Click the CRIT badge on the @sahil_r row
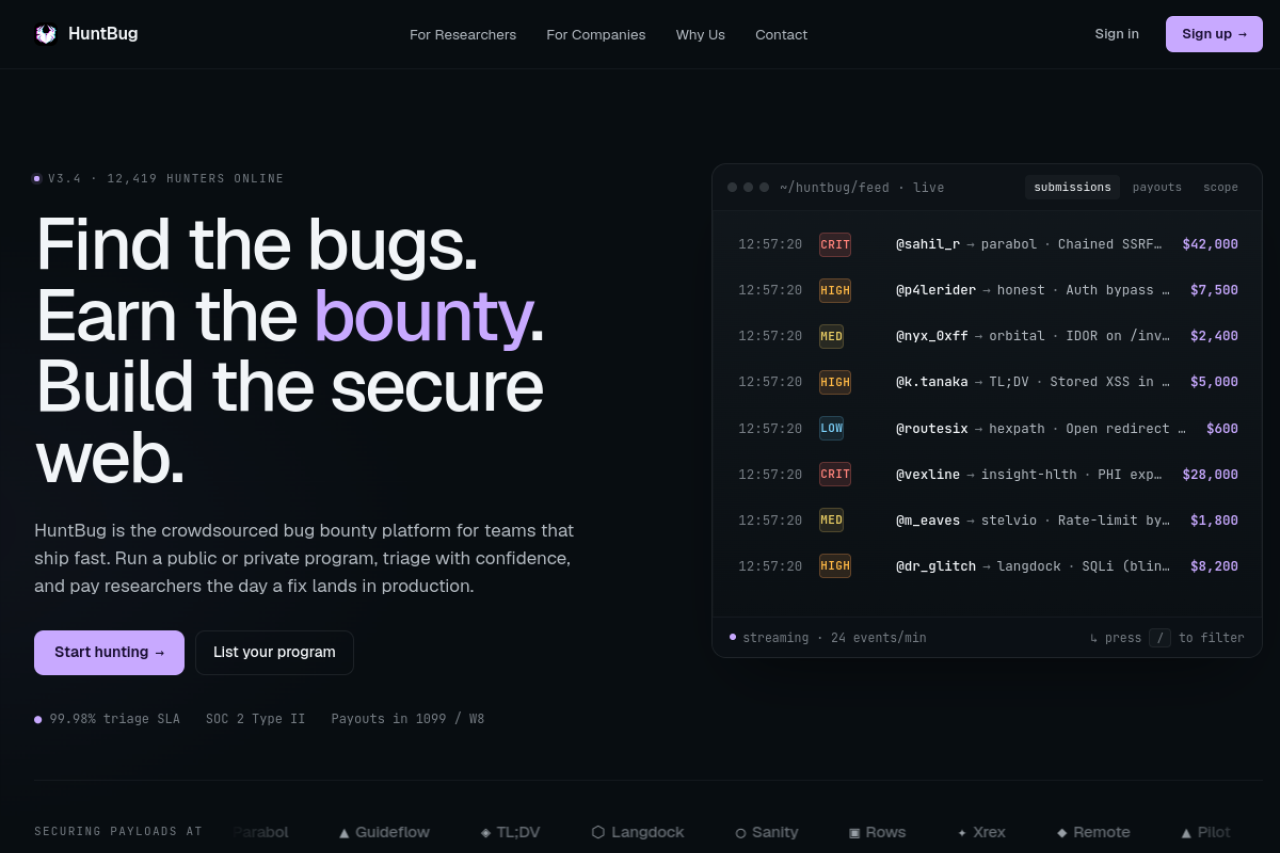Image resolution: width=1280 pixels, height=853 pixels. tap(835, 244)
